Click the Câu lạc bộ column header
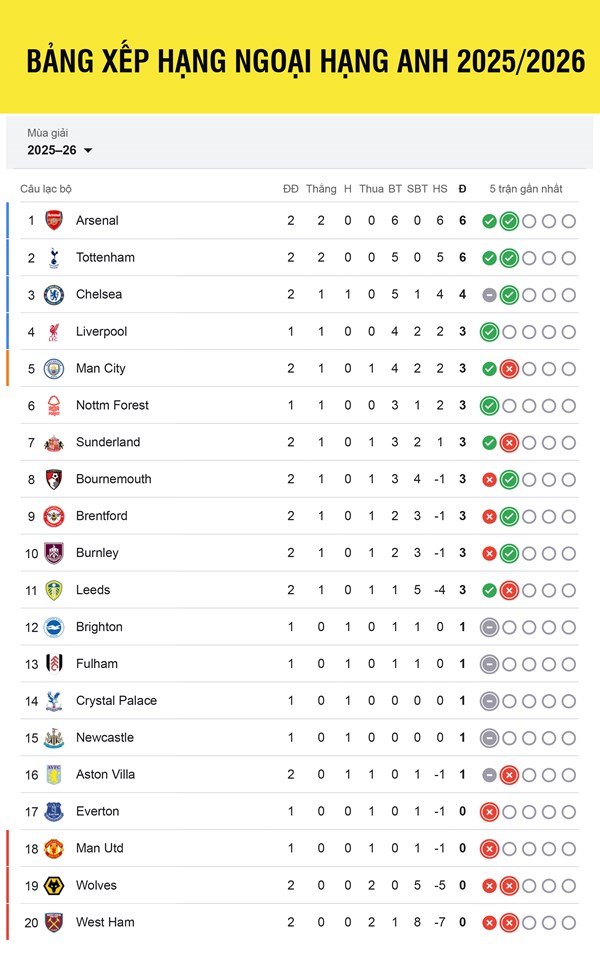Screen dimensions: 600x953 click(x=46, y=189)
